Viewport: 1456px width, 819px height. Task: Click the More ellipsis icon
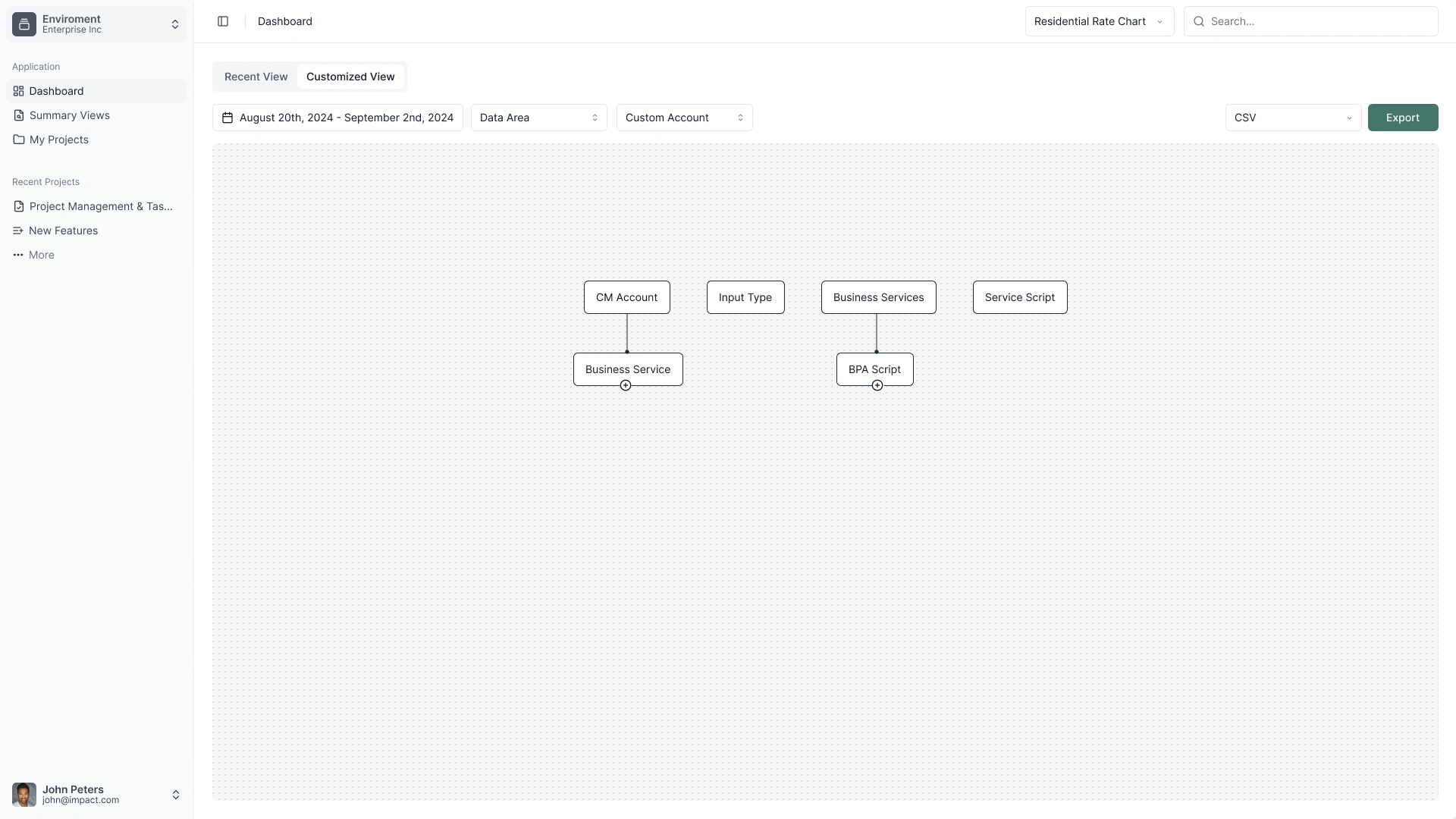18,255
